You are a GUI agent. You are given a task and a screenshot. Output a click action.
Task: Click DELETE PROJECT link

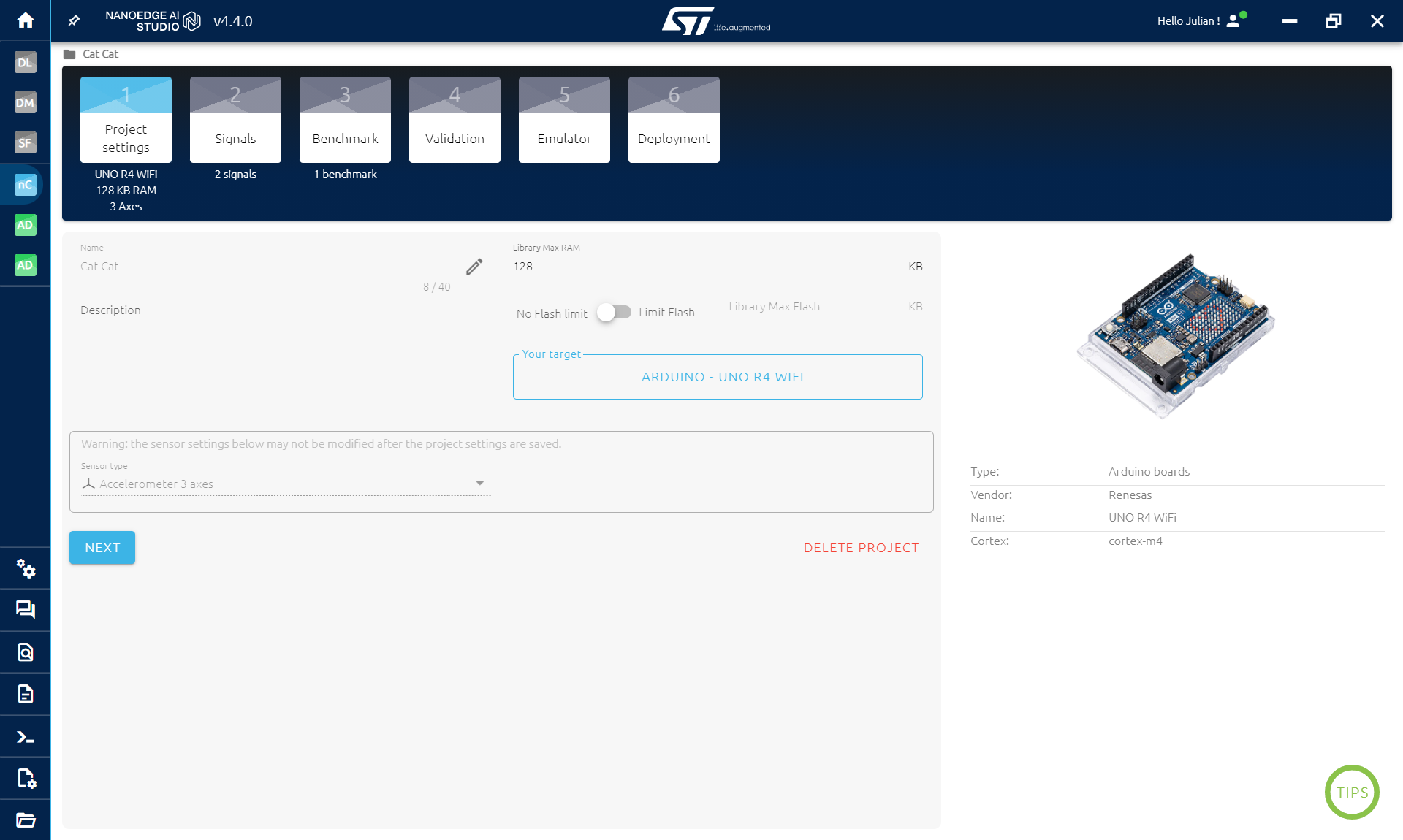coord(861,547)
